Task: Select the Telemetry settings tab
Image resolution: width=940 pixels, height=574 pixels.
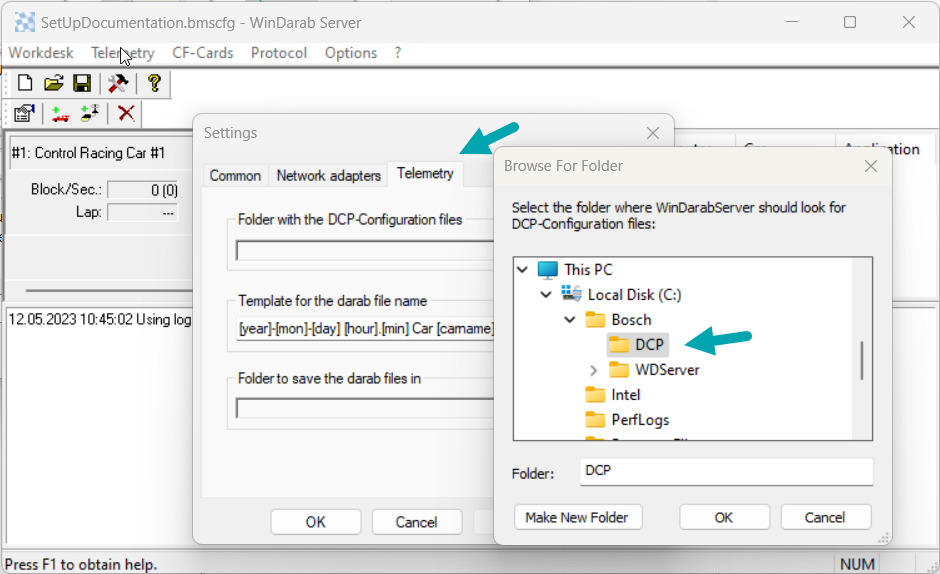Action: 425,173
